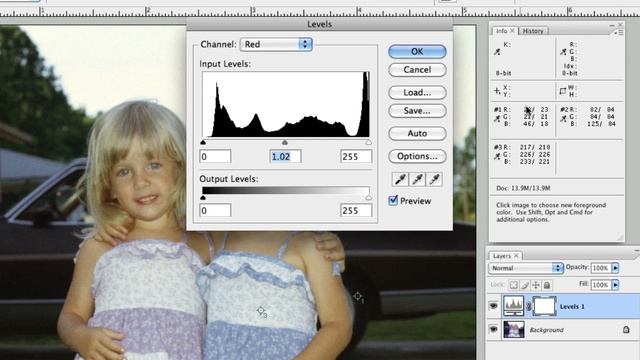
Task: Click the Save... button
Action: (x=417, y=111)
